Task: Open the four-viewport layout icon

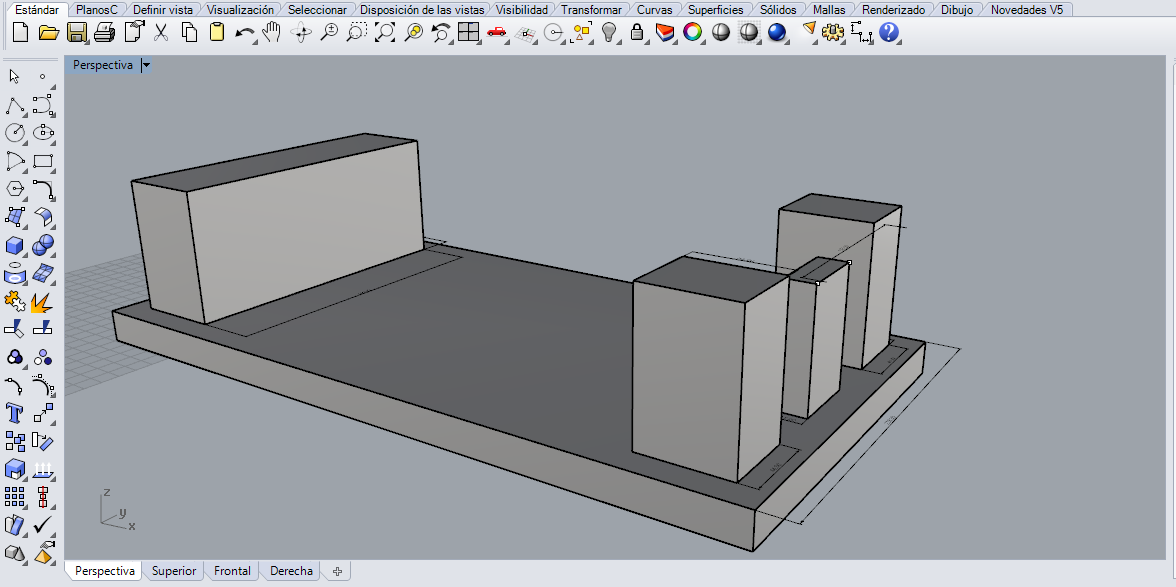Action: (468, 33)
